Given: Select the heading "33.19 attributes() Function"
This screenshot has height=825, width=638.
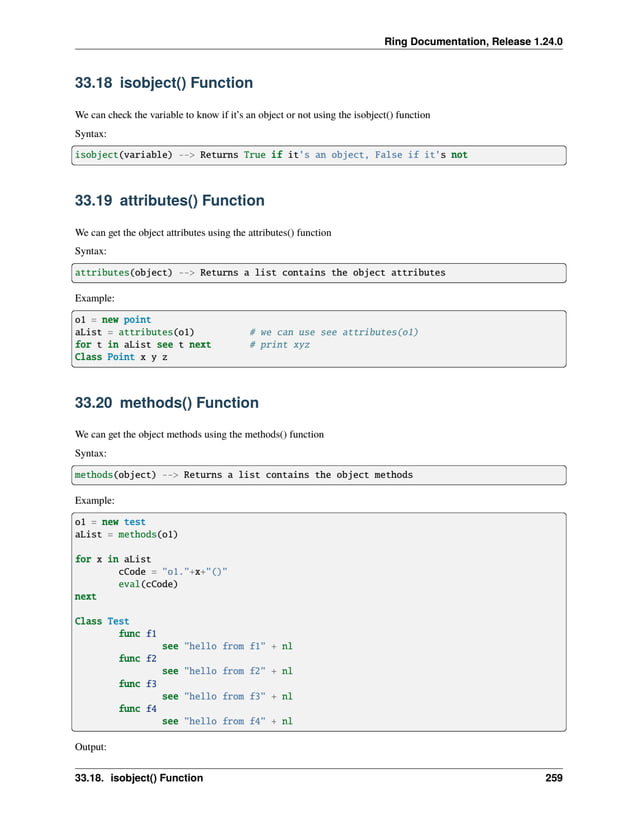Looking at the screenshot, I should tap(169, 200).
